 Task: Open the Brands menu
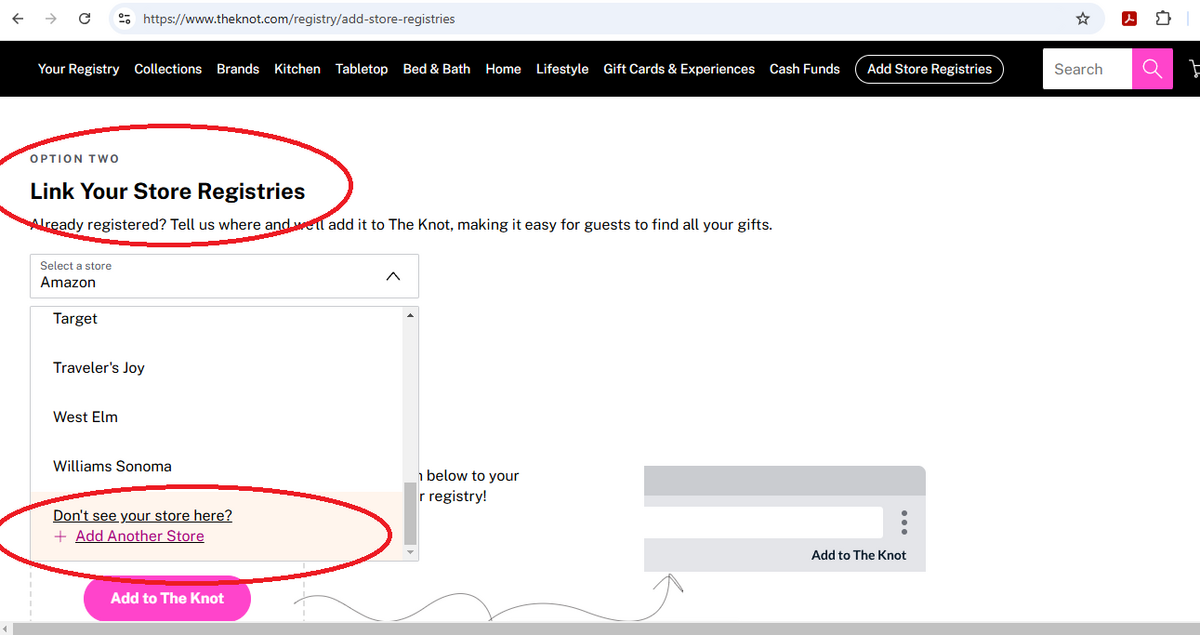[x=238, y=69]
